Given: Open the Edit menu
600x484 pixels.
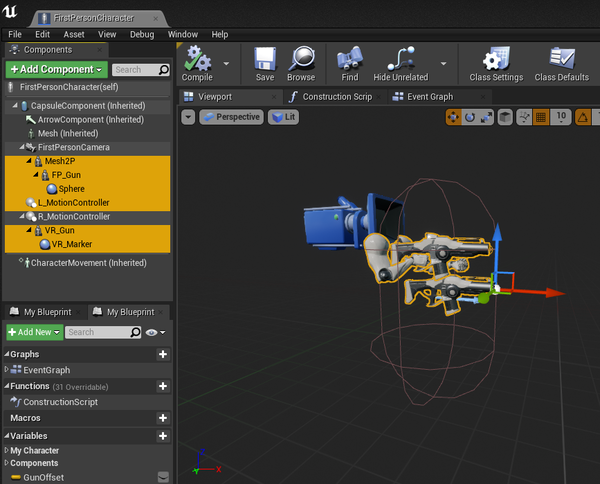Looking at the screenshot, I should click(x=42, y=34).
